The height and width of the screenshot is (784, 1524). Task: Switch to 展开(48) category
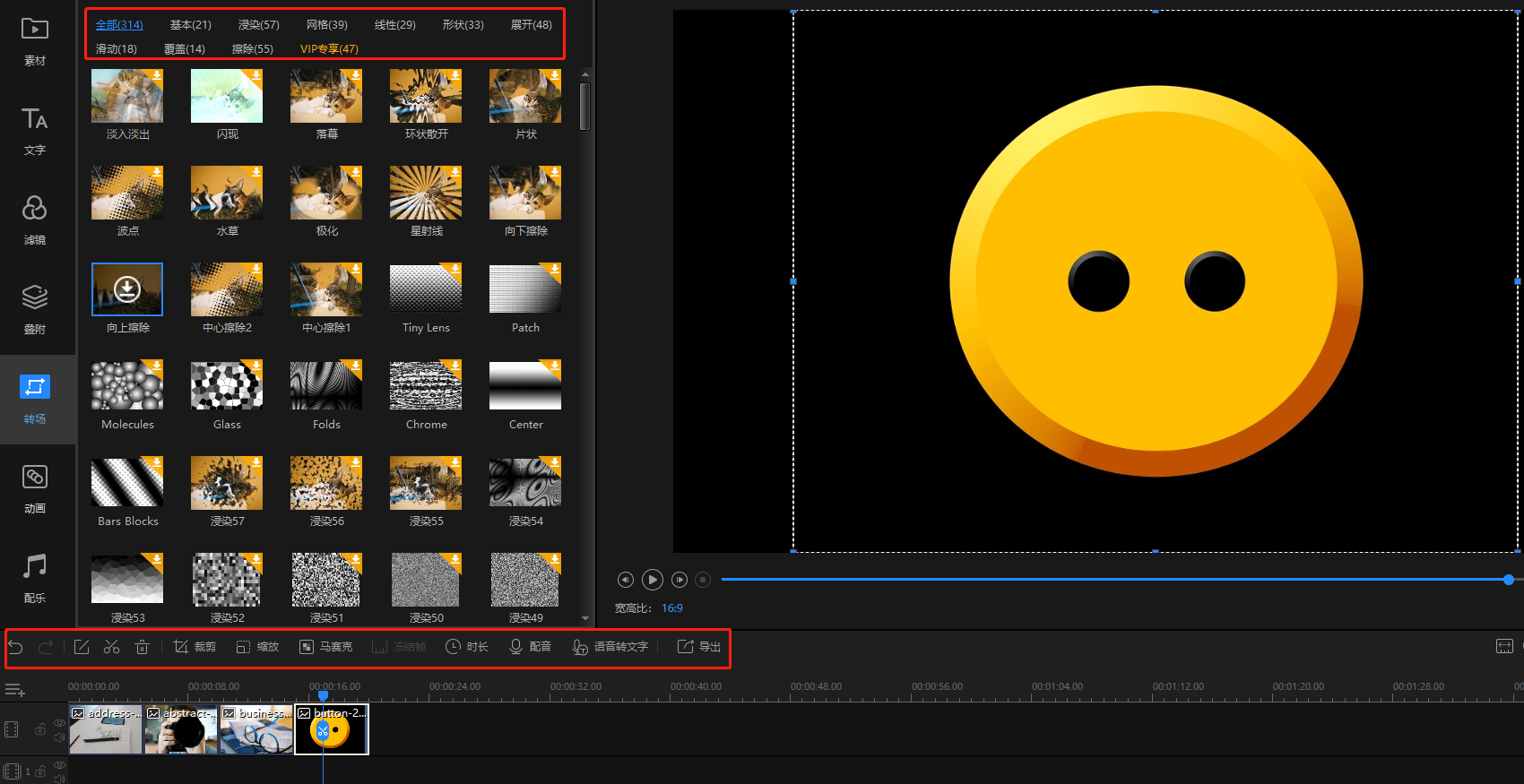tap(532, 25)
